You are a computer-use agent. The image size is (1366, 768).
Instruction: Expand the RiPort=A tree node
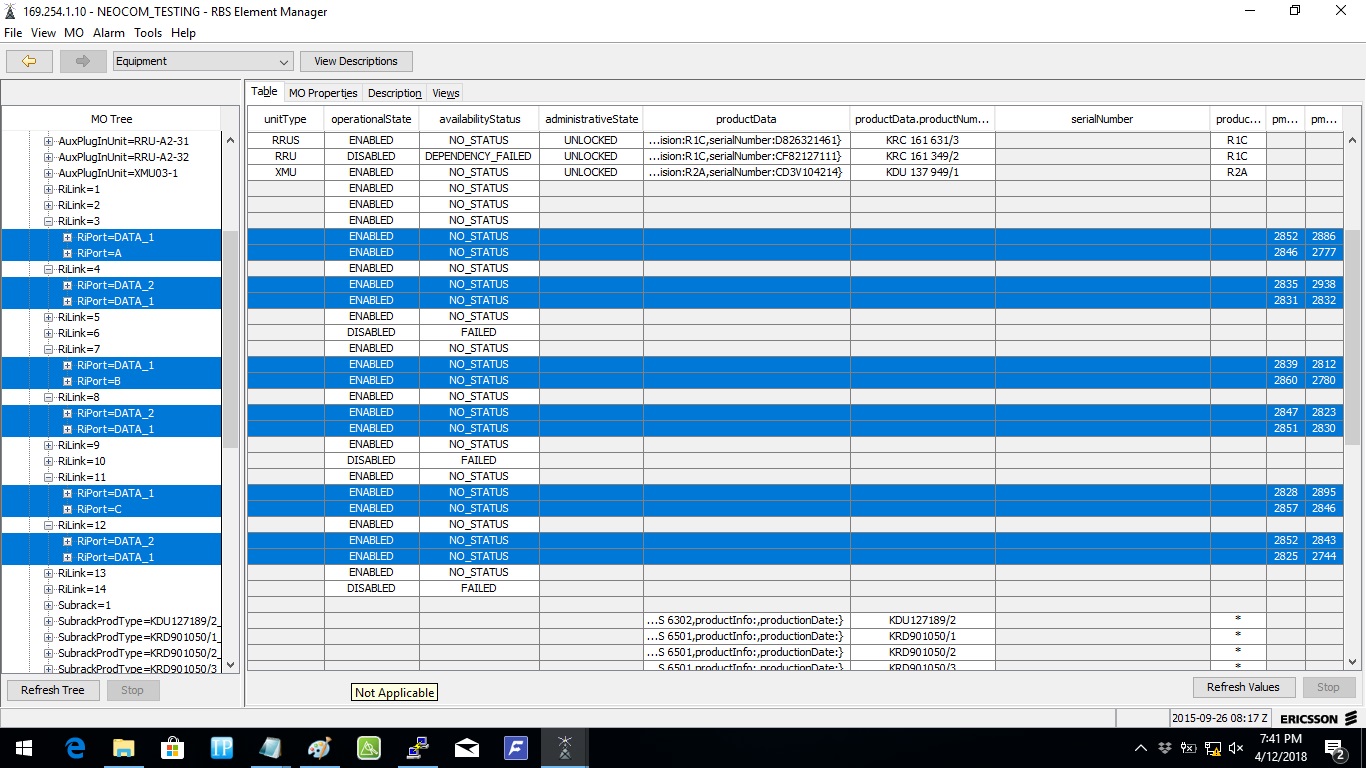(67, 253)
